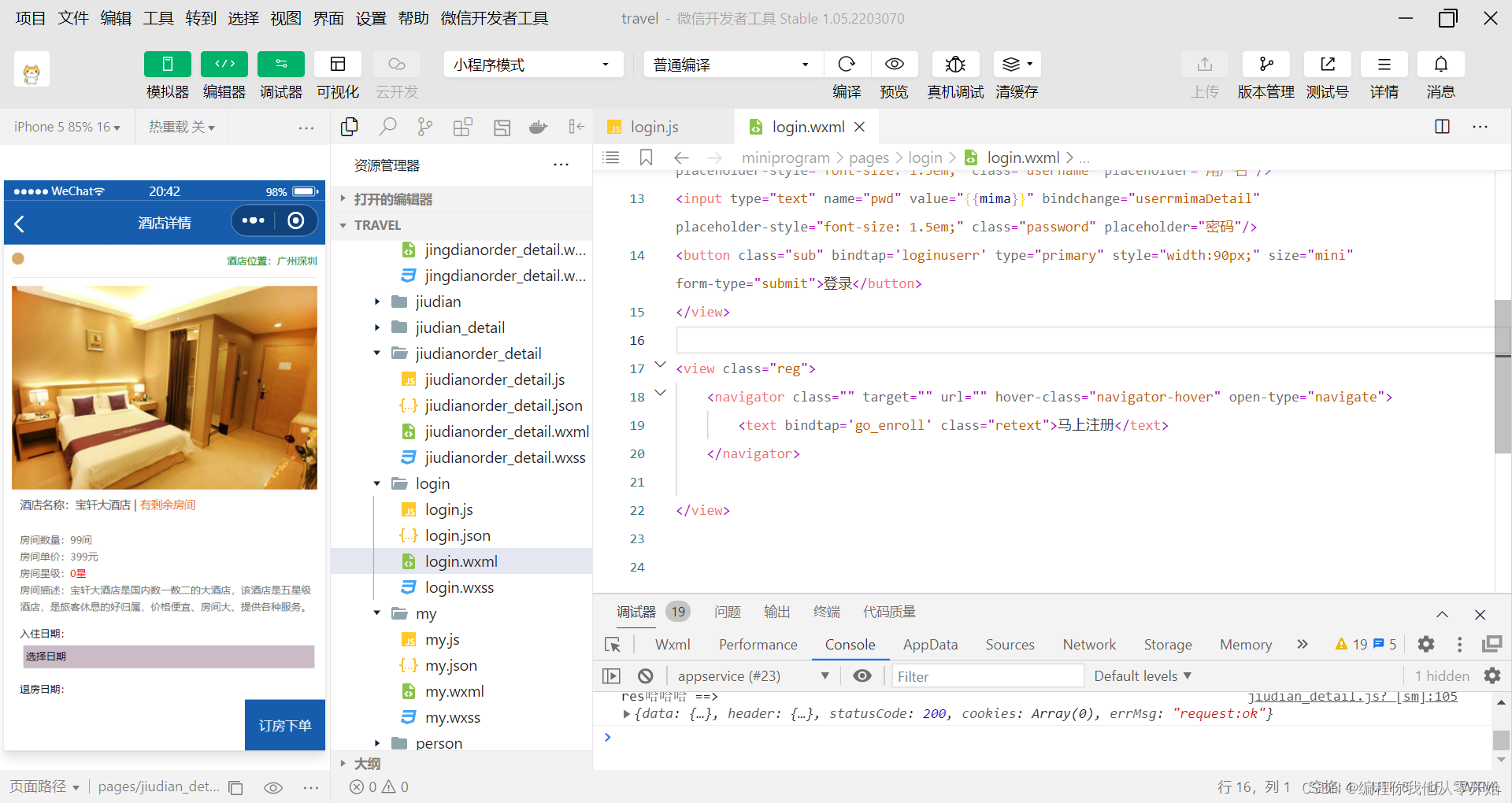Clear the console with the block icon
1512x803 pixels.
(646, 676)
